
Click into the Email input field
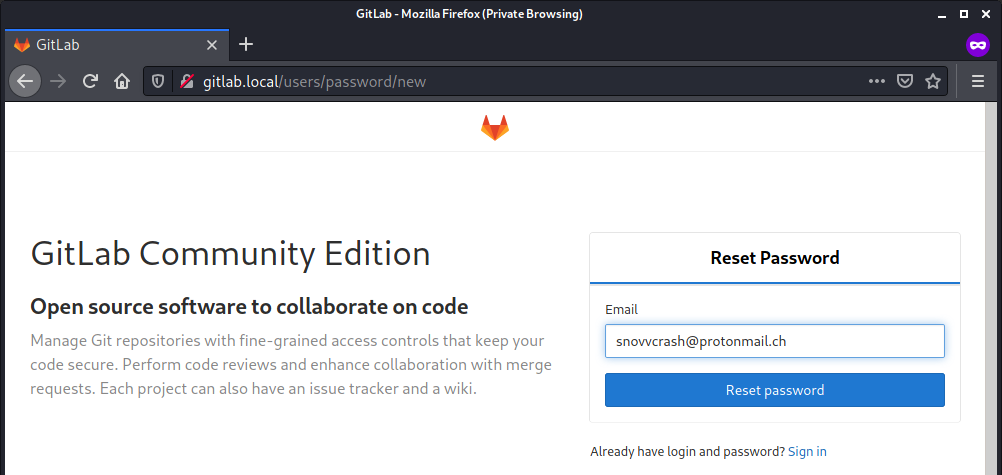775,341
